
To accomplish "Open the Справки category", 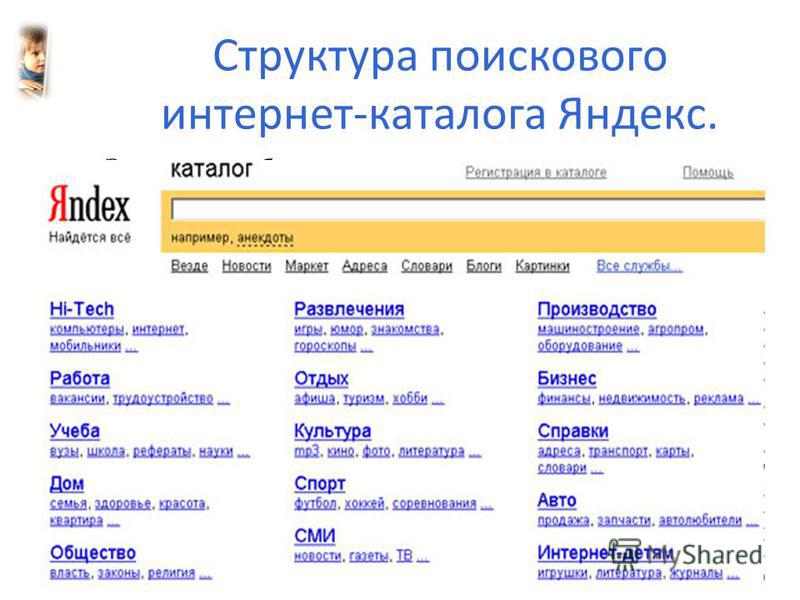I will pos(573,431).
